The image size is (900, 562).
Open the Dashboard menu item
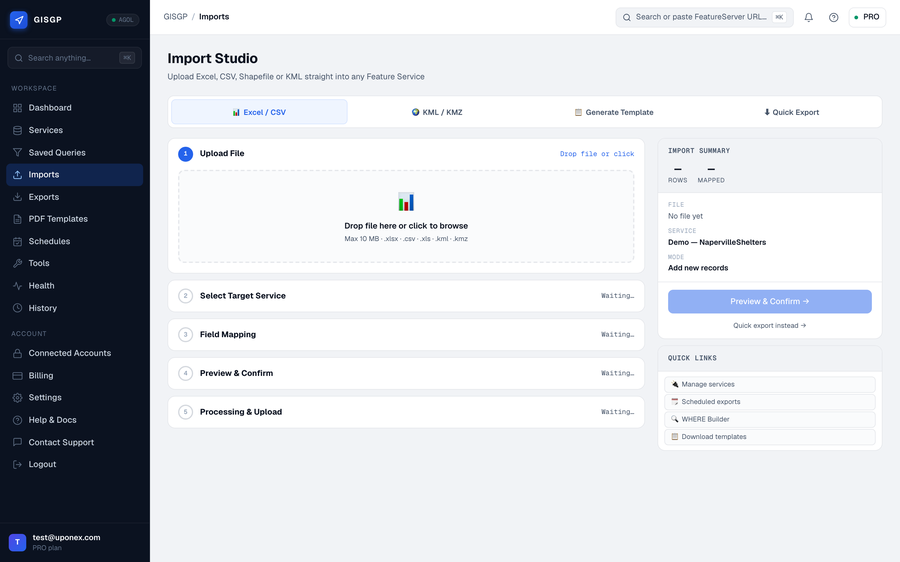coord(75,108)
